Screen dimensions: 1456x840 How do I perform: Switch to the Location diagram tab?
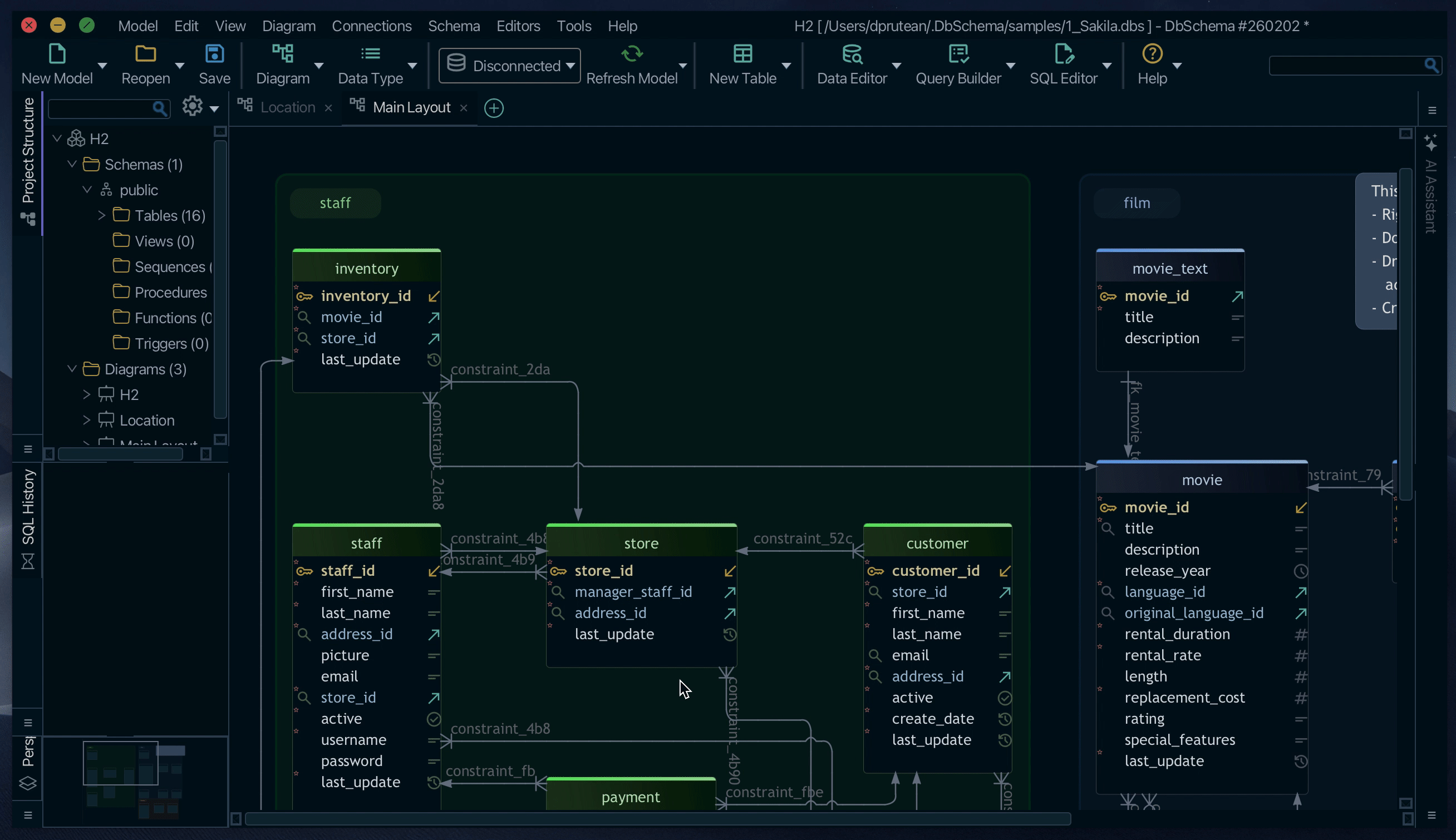pos(287,107)
